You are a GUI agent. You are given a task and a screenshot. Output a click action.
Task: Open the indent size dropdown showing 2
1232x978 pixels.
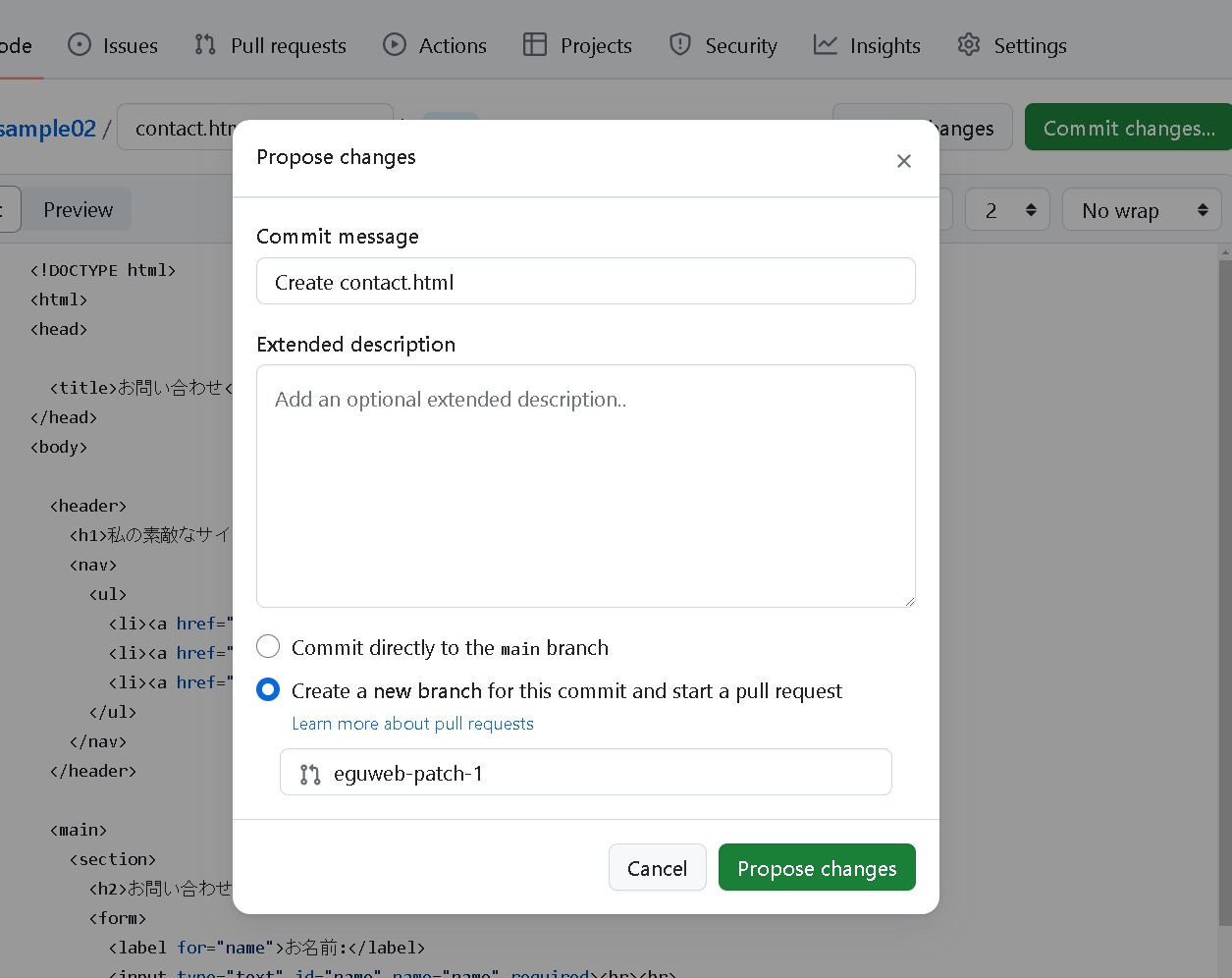(1007, 209)
